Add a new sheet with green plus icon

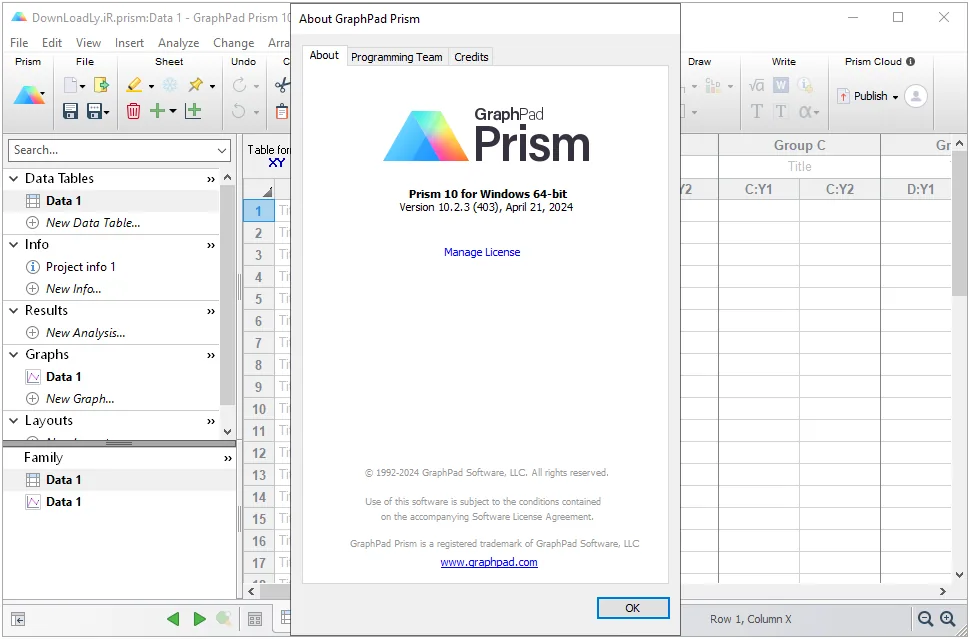click(158, 111)
